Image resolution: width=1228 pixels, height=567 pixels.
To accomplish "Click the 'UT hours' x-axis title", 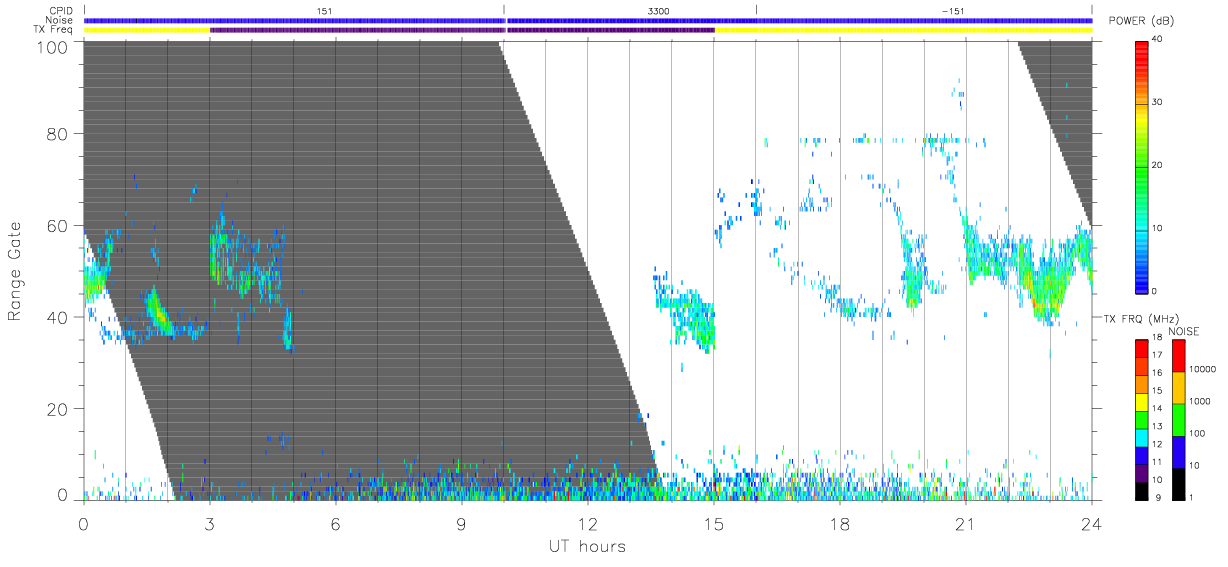I will tap(587, 546).
